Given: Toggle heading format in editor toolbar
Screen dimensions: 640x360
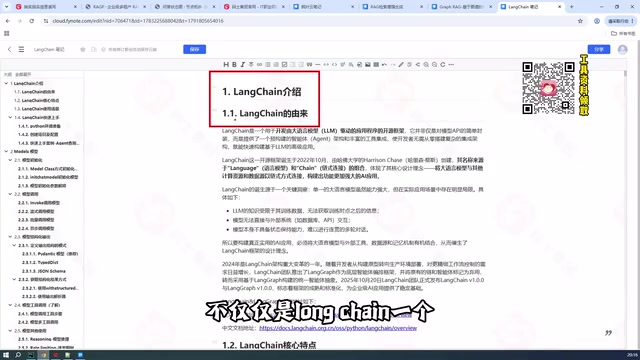Looking at the screenshot, I should click(x=226, y=64).
